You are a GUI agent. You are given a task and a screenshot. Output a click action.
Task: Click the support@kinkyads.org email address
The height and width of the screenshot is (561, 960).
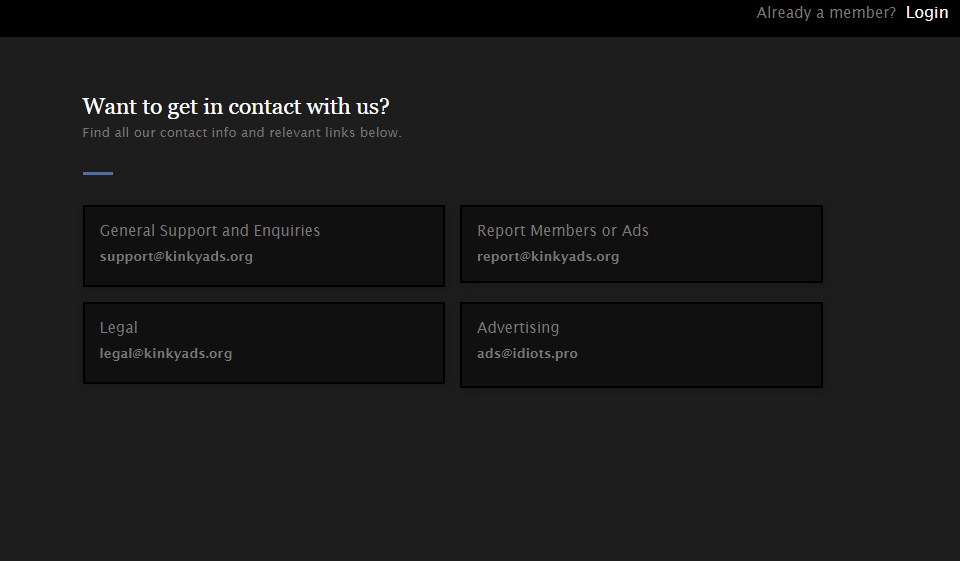click(176, 257)
